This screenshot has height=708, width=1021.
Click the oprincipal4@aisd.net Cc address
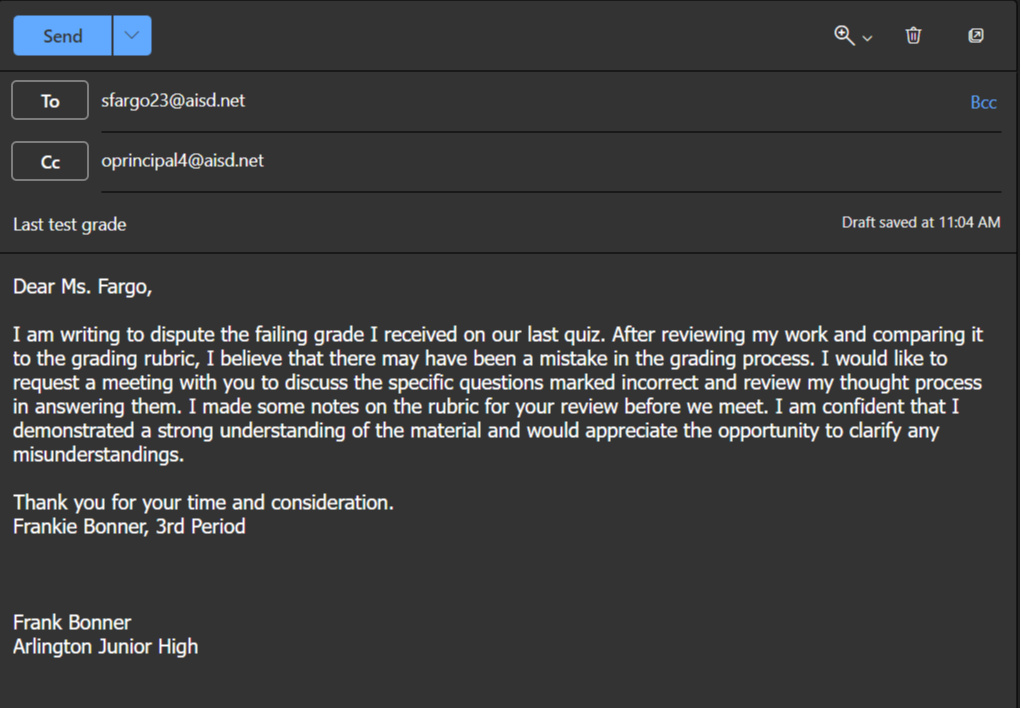182,161
